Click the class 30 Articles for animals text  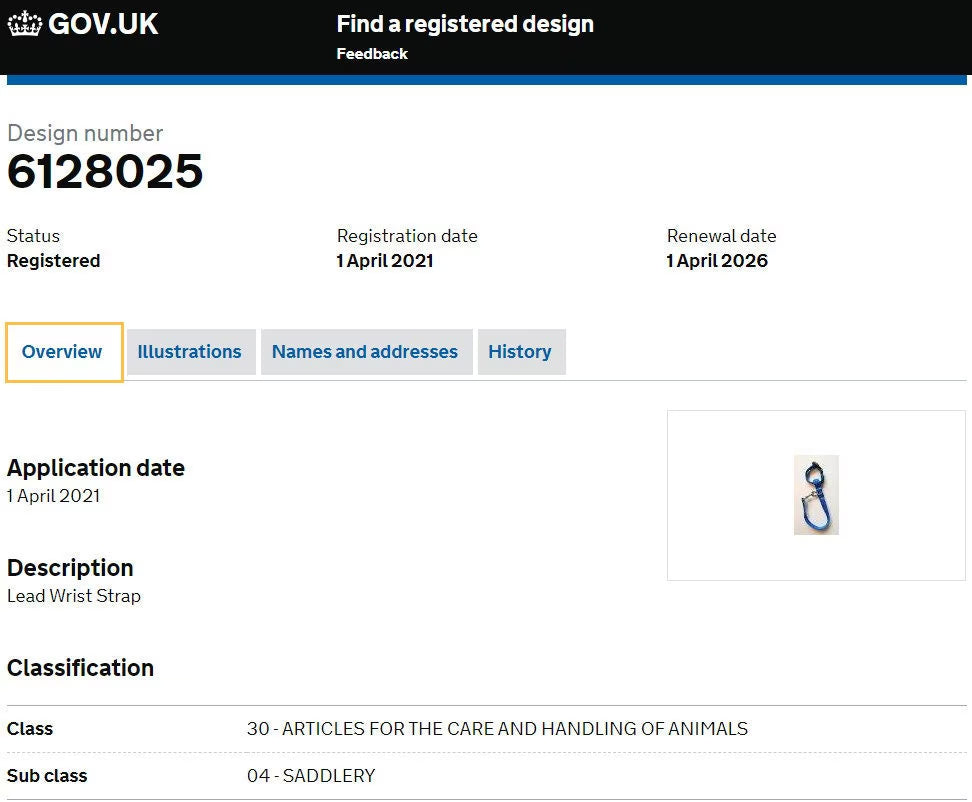(497, 729)
